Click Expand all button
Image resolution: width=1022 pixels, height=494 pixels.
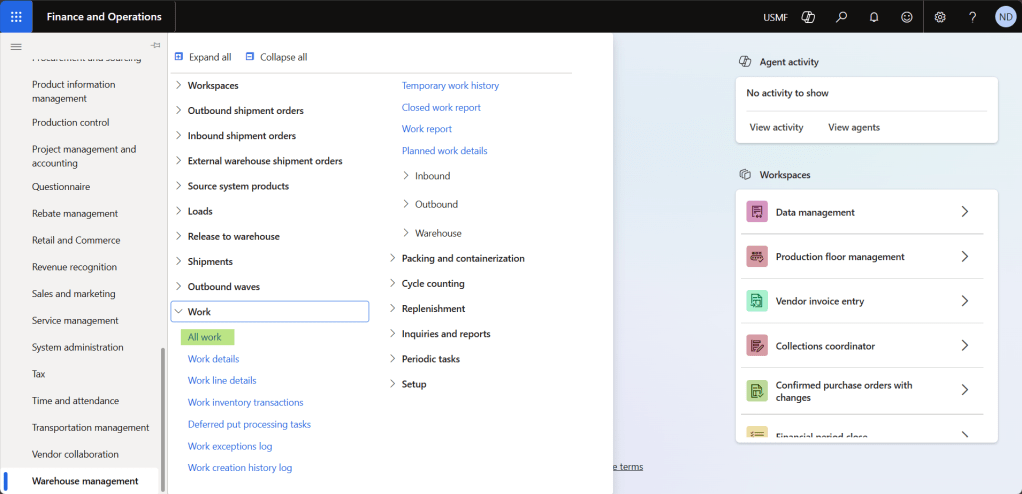[203, 57]
